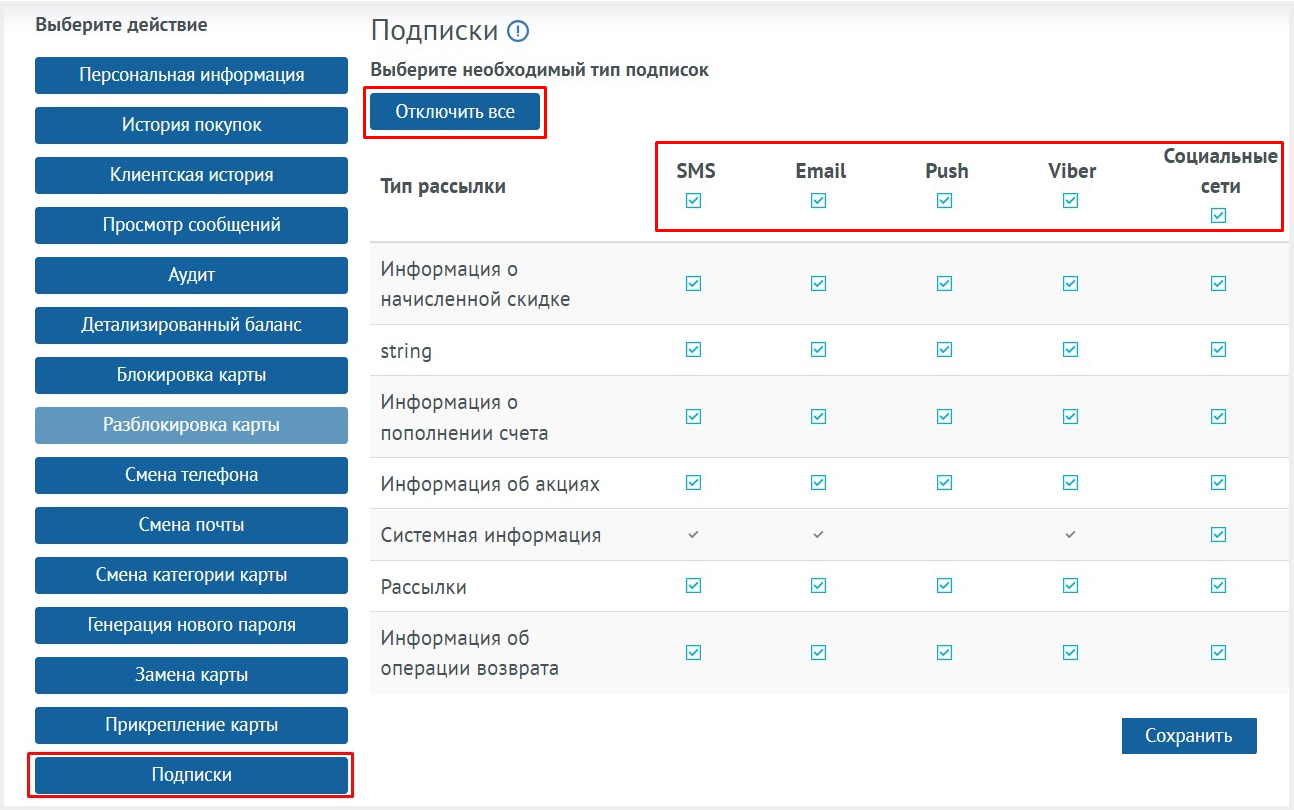Toggle the Viber column header checkbox
The width and height of the screenshot is (1294, 810).
(x=1071, y=200)
